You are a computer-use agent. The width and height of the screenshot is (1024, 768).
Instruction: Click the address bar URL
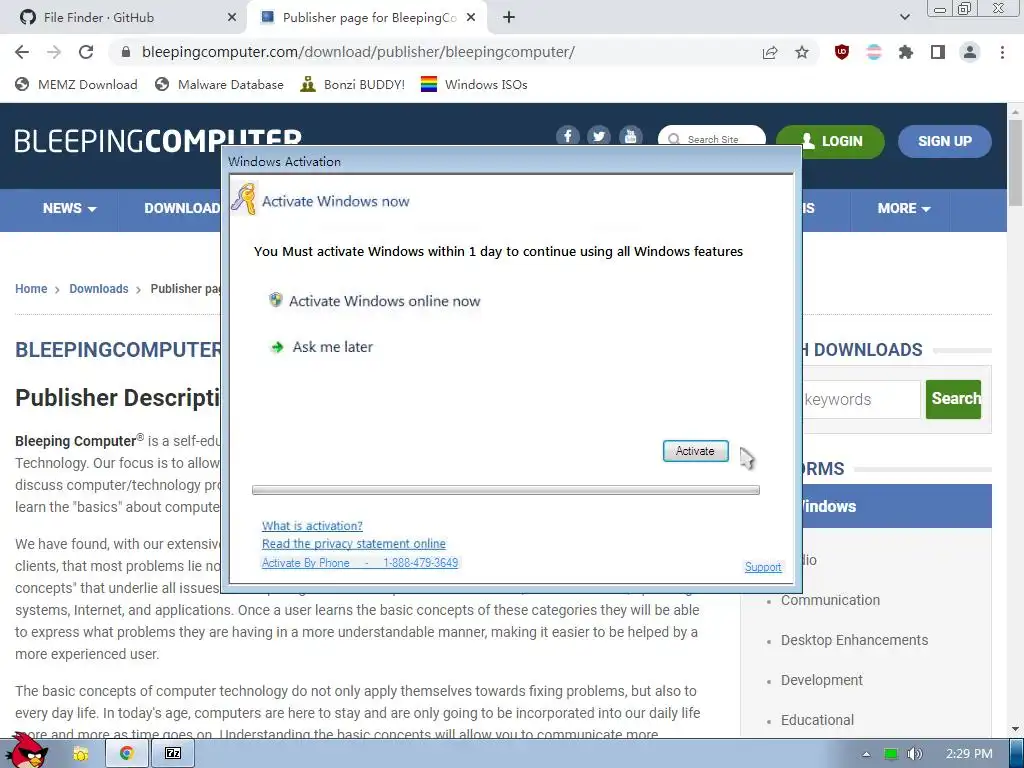(358, 52)
